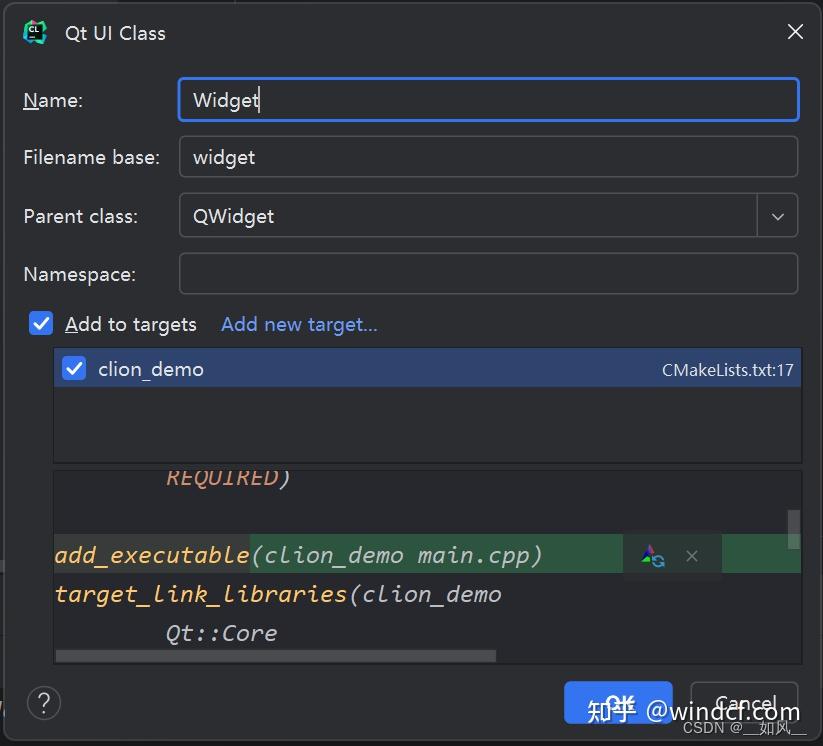Click the code preview vertical scrollbar thumb
Image resolution: width=823 pixels, height=746 pixels.
(794, 529)
